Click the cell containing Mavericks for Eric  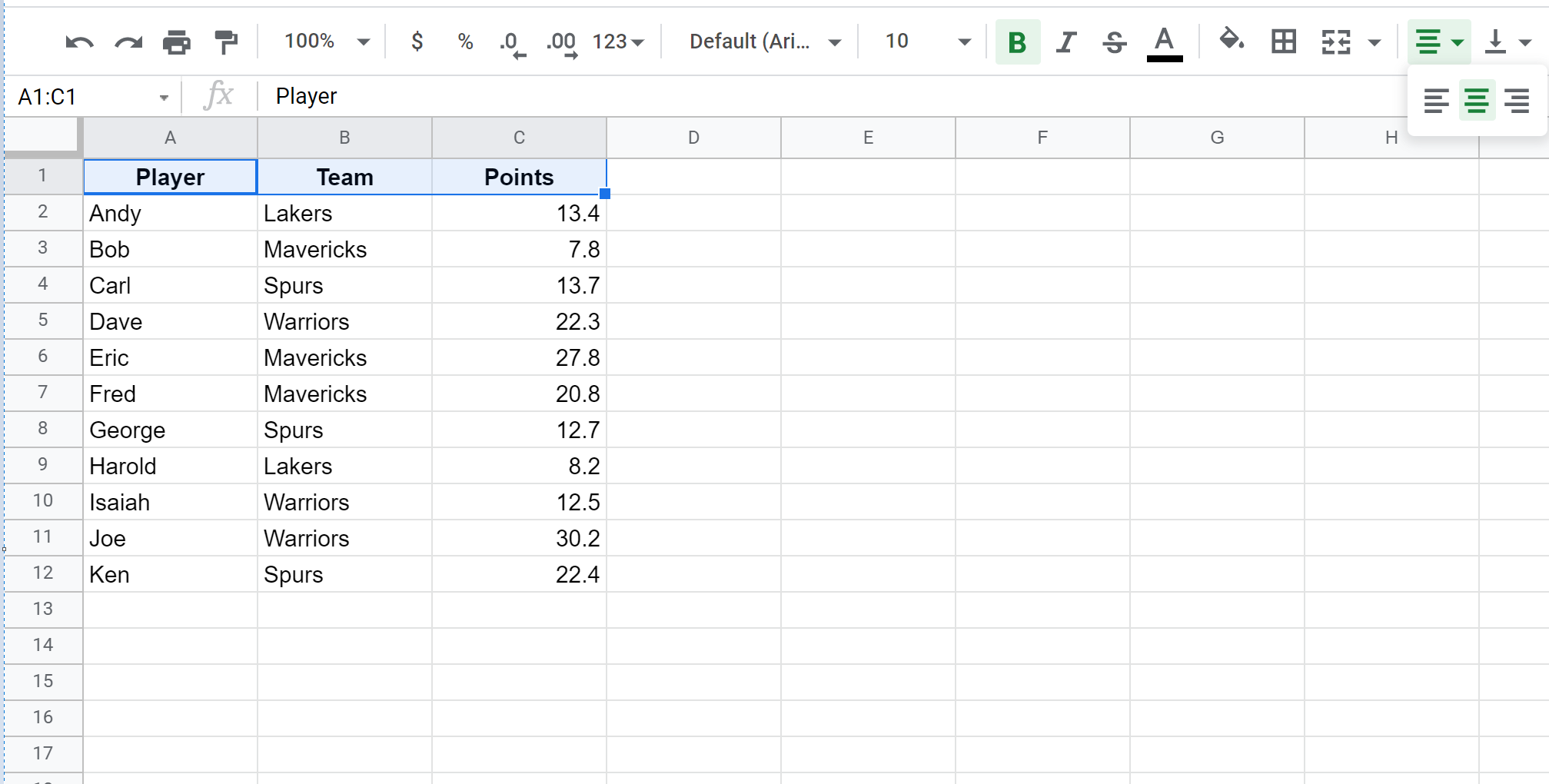click(344, 357)
